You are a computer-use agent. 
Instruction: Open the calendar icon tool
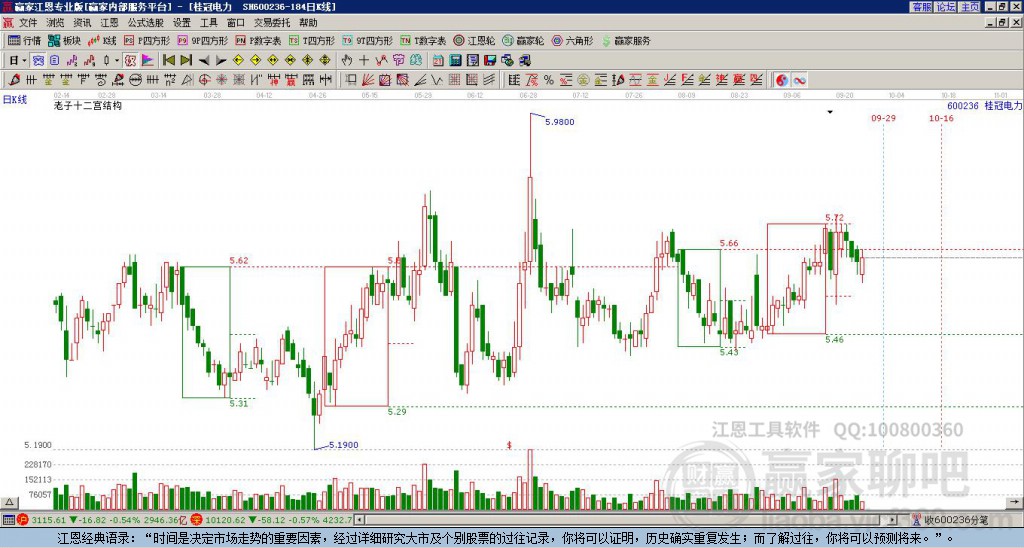pos(438,60)
